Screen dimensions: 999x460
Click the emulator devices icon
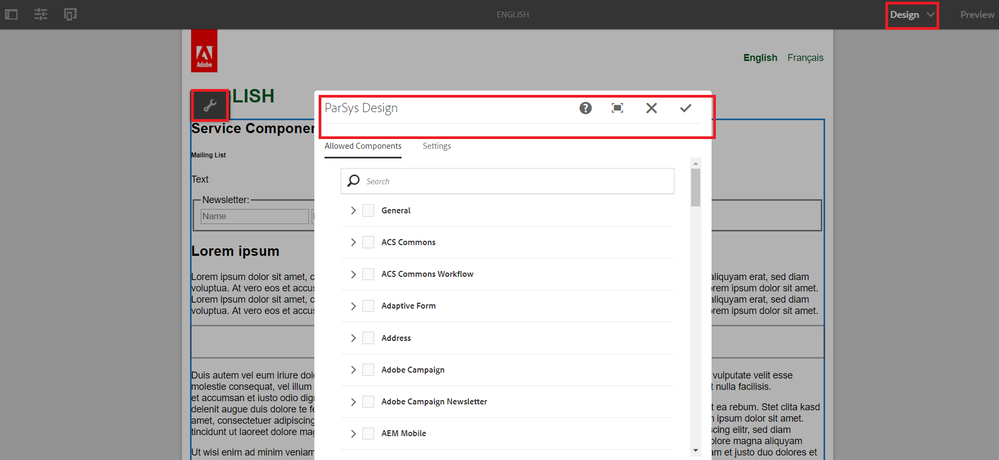tap(70, 15)
